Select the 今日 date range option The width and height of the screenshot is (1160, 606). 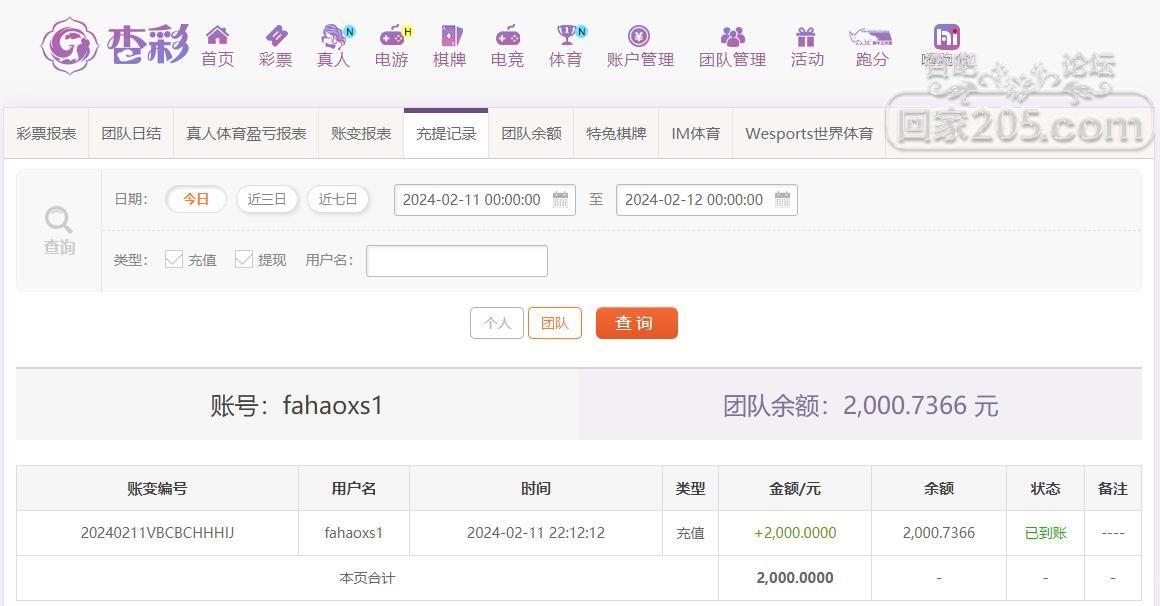point(196,199)
